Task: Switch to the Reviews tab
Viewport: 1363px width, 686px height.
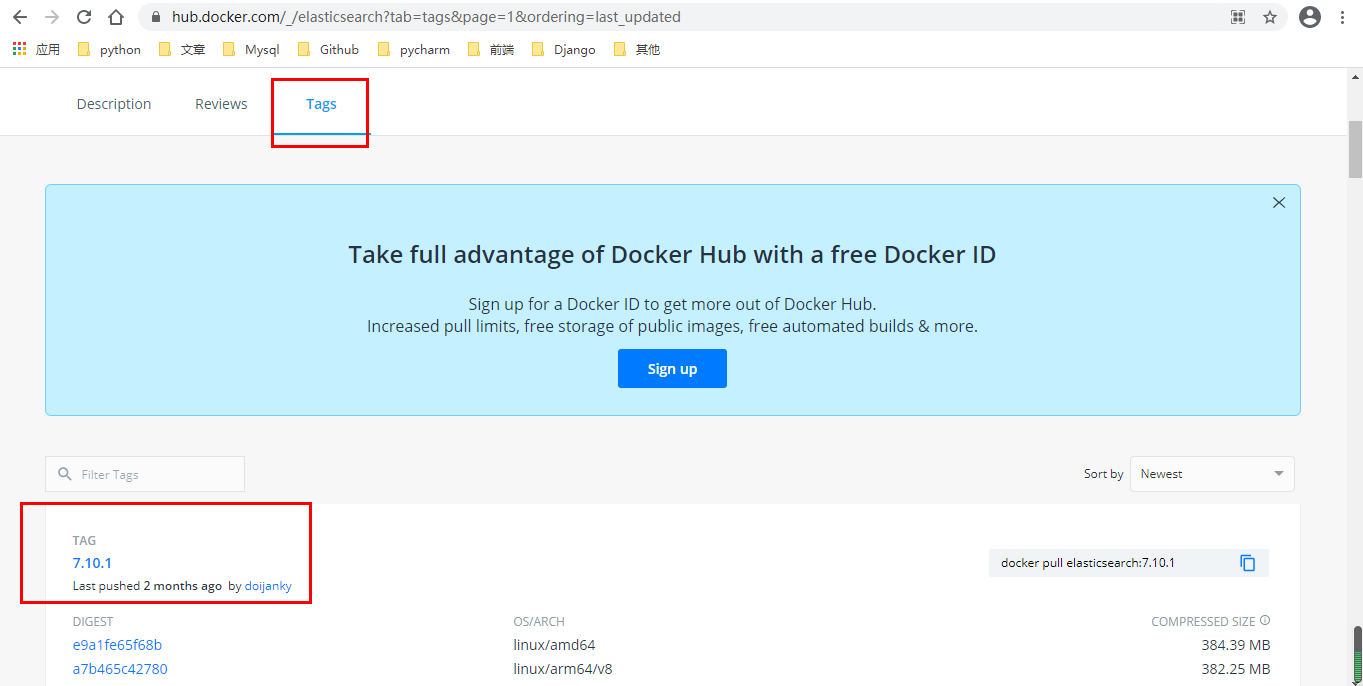Action: (221, 104)
